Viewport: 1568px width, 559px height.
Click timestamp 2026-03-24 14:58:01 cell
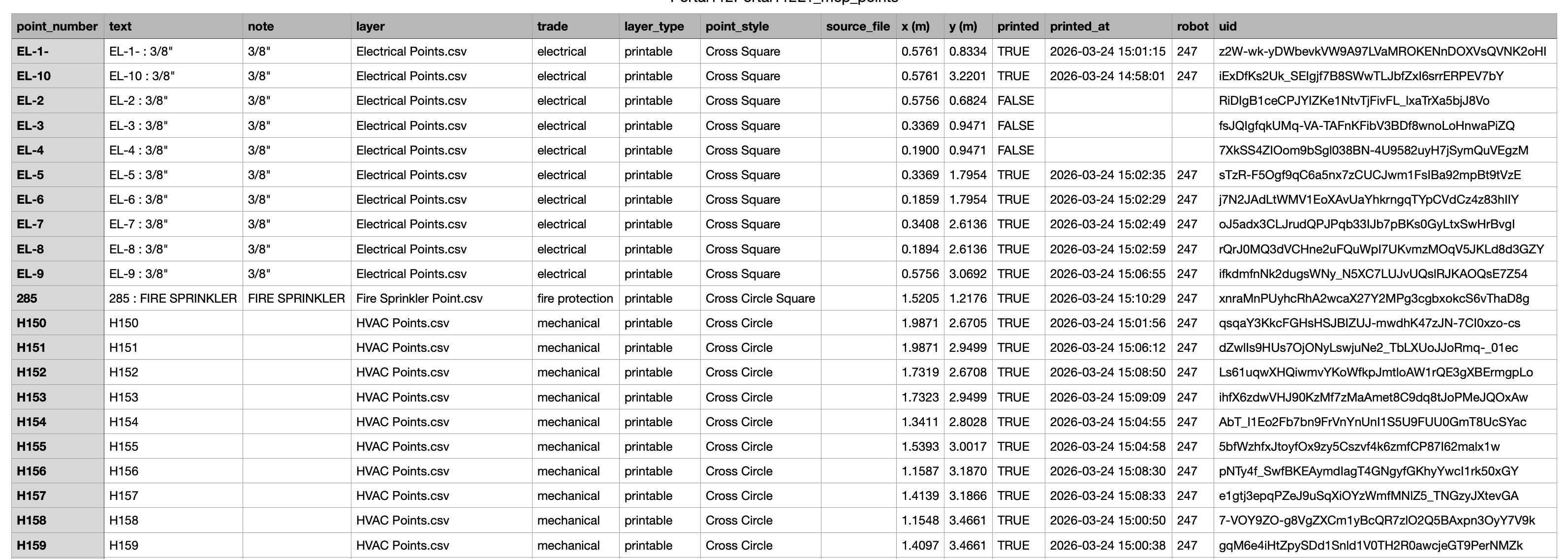1108,76
